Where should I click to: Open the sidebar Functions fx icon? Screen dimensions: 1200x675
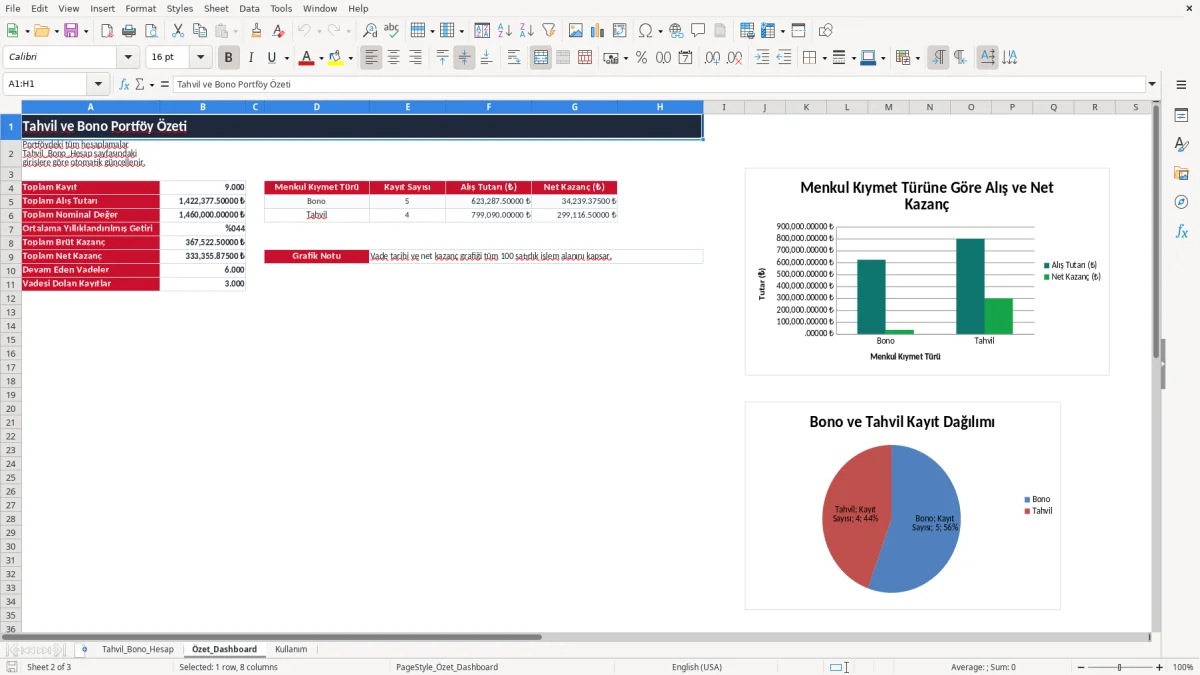click(x=1181, y=231)
